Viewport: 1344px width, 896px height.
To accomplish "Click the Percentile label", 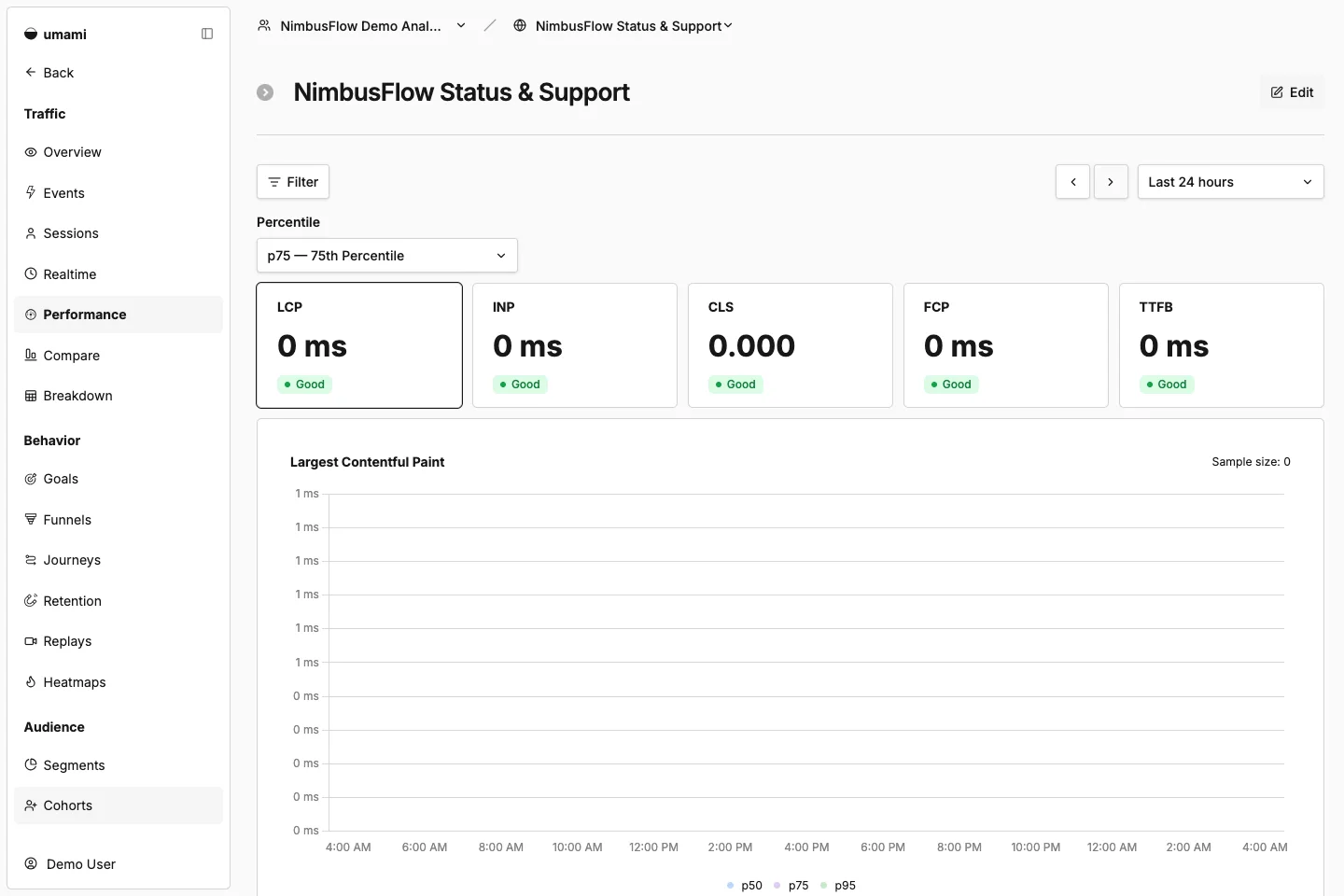I will click(288, 222).
